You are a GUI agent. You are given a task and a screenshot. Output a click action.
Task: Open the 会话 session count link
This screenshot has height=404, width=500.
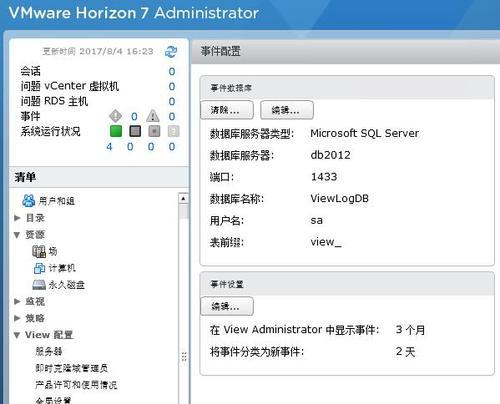coord(172,71)
